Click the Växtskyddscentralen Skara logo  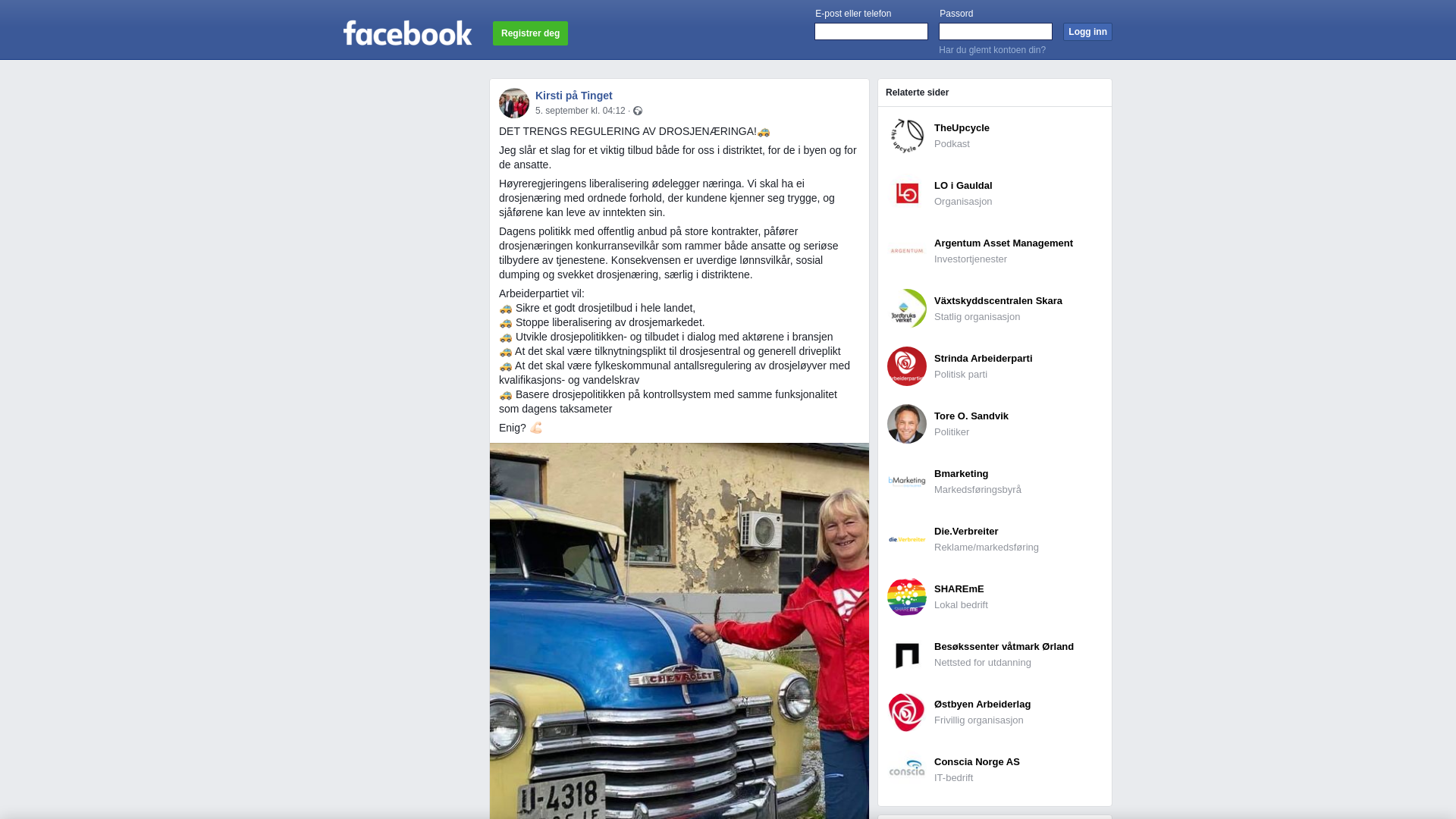click(907, 309)
